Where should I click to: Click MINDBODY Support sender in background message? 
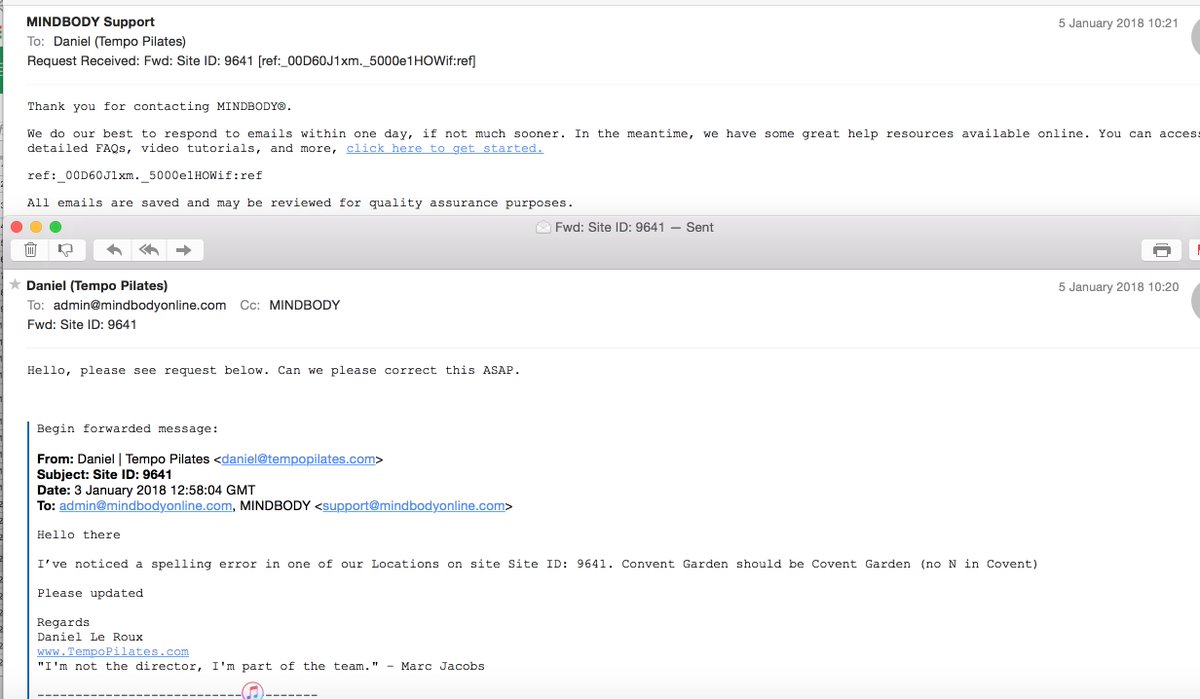[91, 22]
